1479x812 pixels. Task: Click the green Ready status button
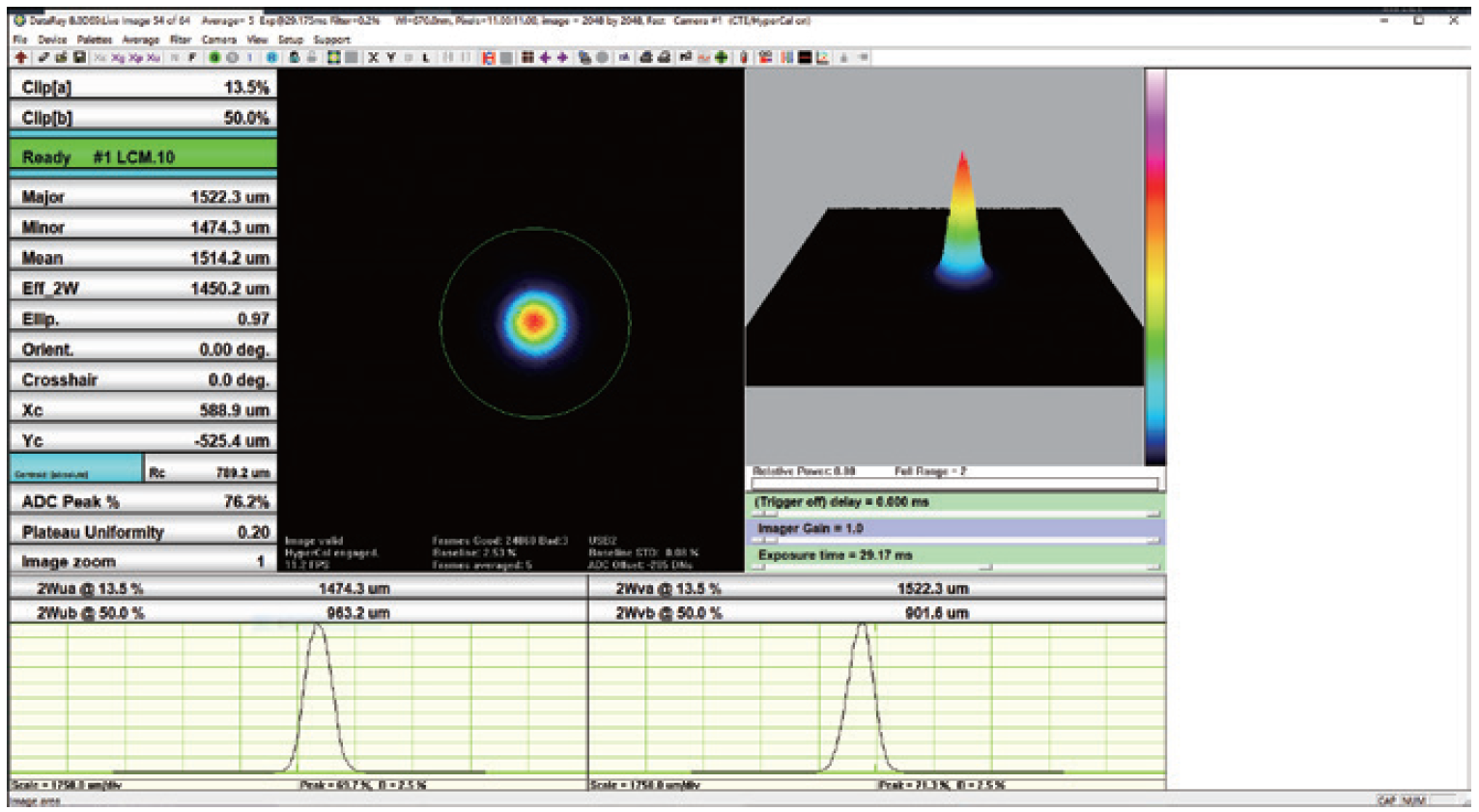143,156
